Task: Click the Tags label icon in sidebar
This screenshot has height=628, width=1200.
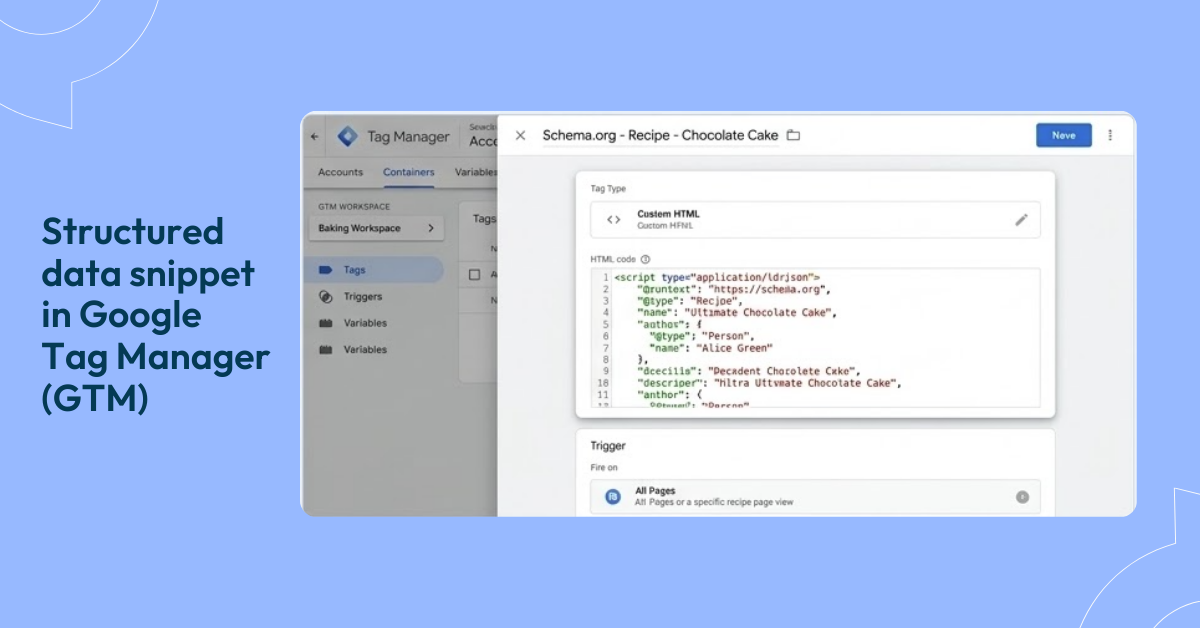Action: (325, 270)
